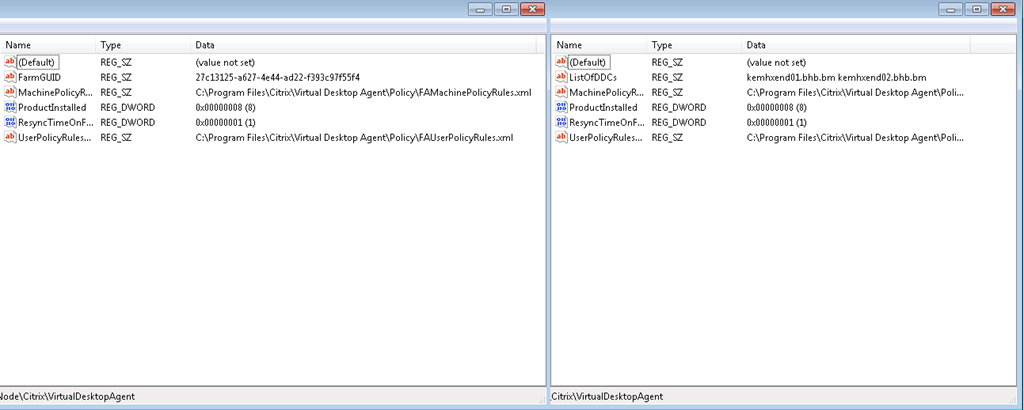Select (Default) name in left window
The width and height of the screenshot is (1024, 410).
point(38,63)
